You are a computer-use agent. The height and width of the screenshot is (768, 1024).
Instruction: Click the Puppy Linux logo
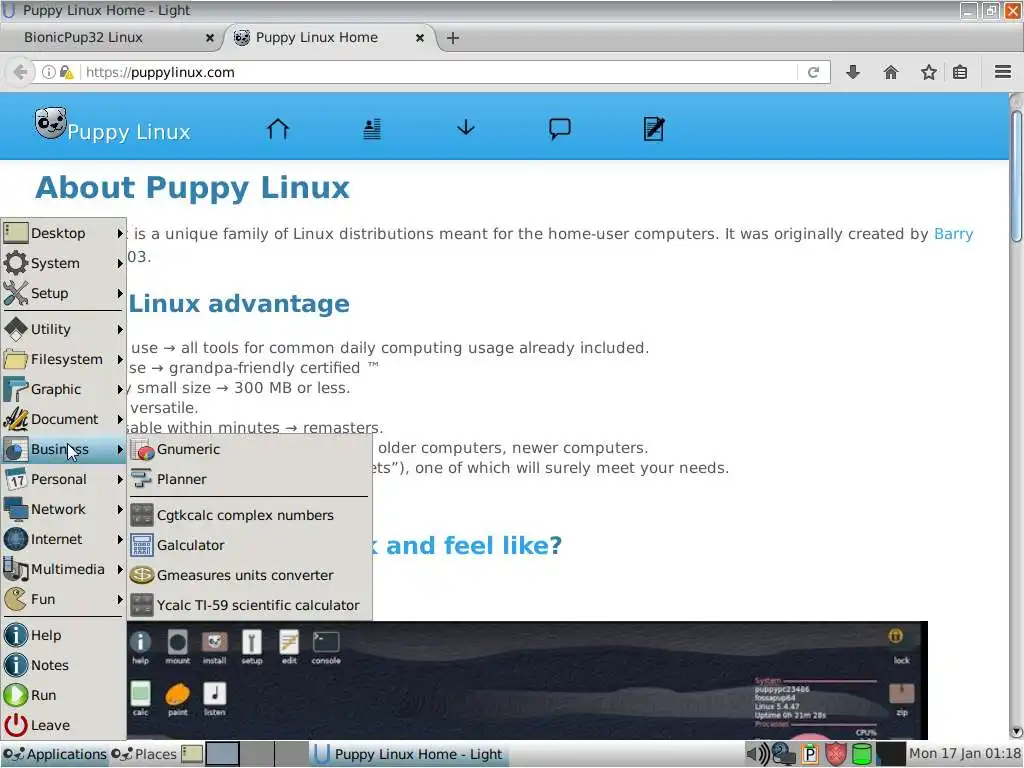tap(112, 125)
